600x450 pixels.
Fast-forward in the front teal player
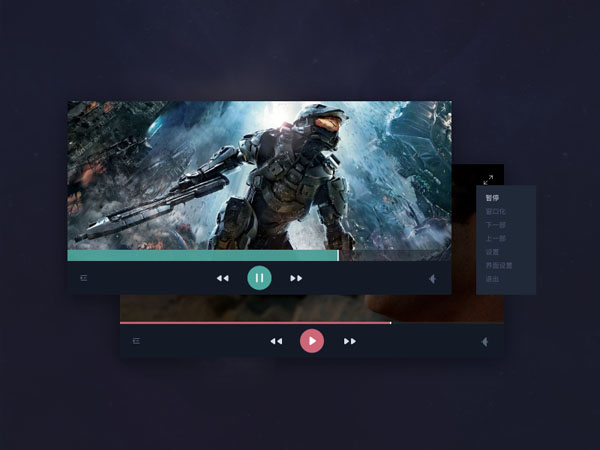(296, 278)
